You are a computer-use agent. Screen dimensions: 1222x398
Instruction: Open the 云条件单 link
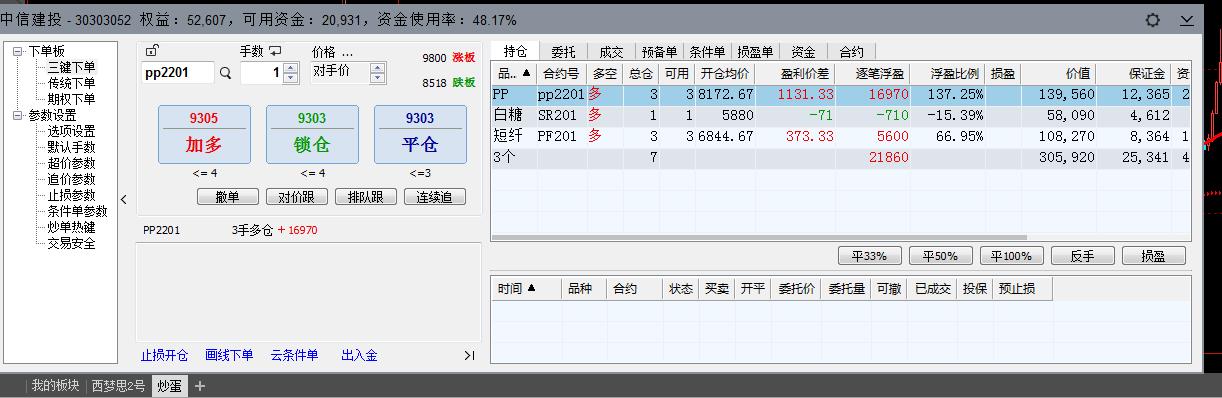click(x=294, y=355)
